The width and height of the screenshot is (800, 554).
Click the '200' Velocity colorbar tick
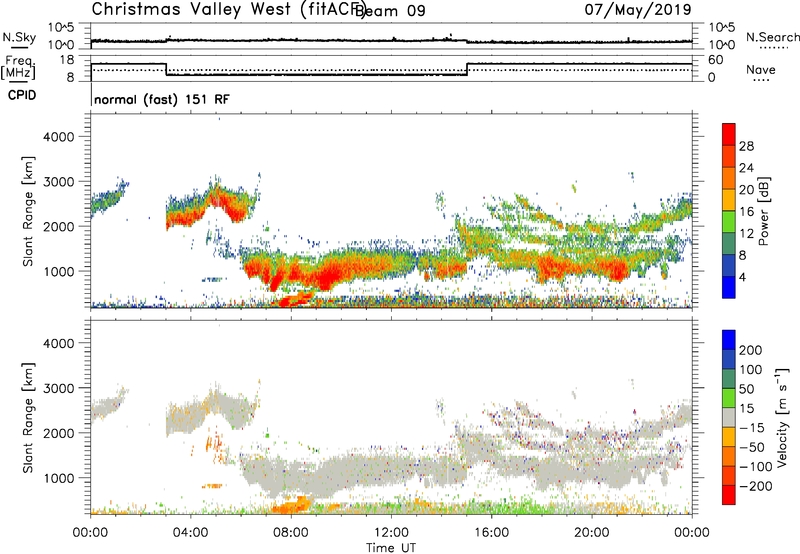tap(751, 350)
